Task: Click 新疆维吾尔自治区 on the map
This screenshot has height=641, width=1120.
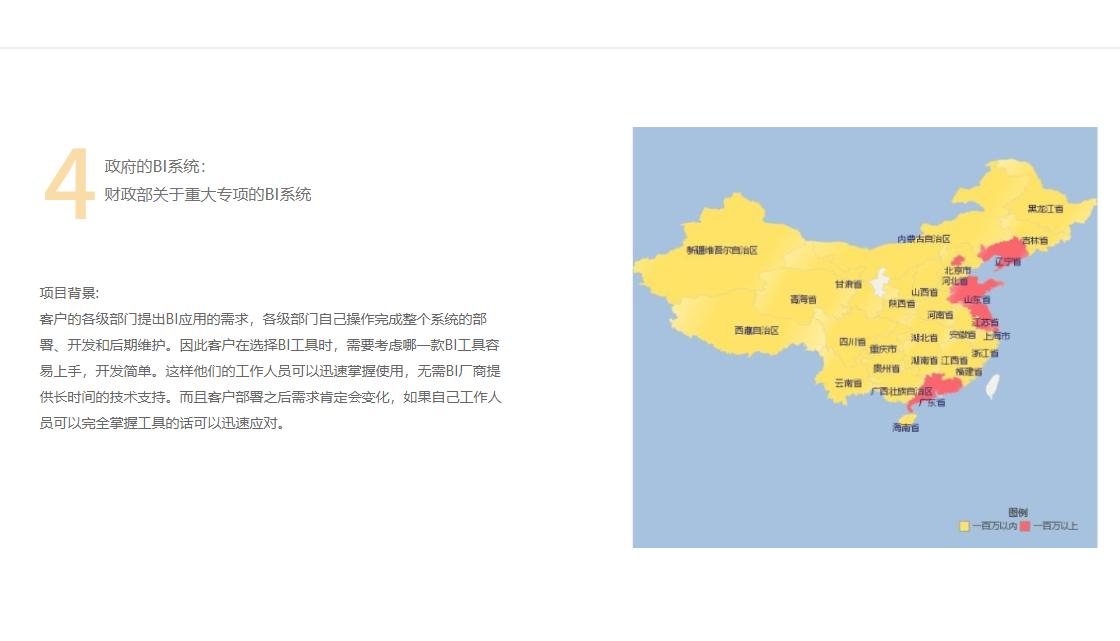Action: [x=721, y=250]
